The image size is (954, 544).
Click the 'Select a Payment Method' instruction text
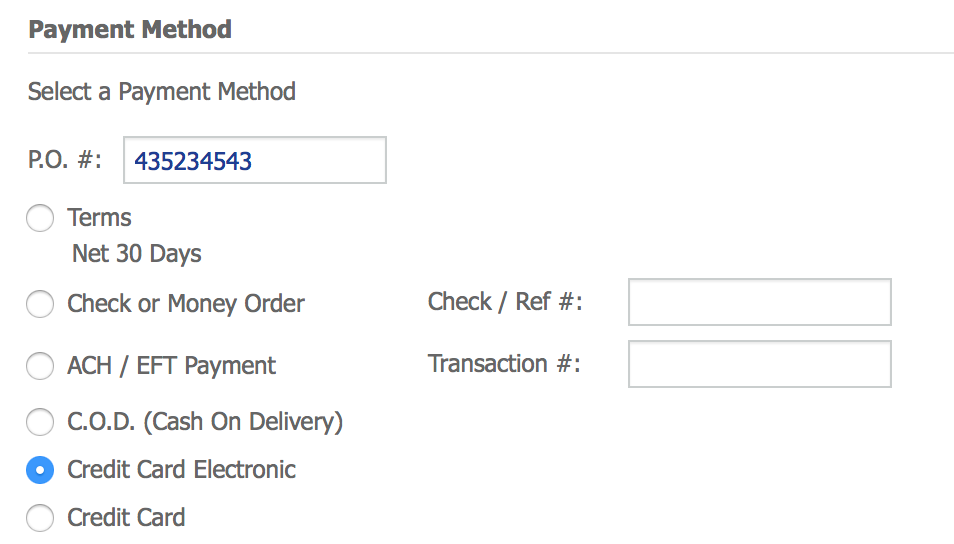pyautogui.click(x=162, y=92)
